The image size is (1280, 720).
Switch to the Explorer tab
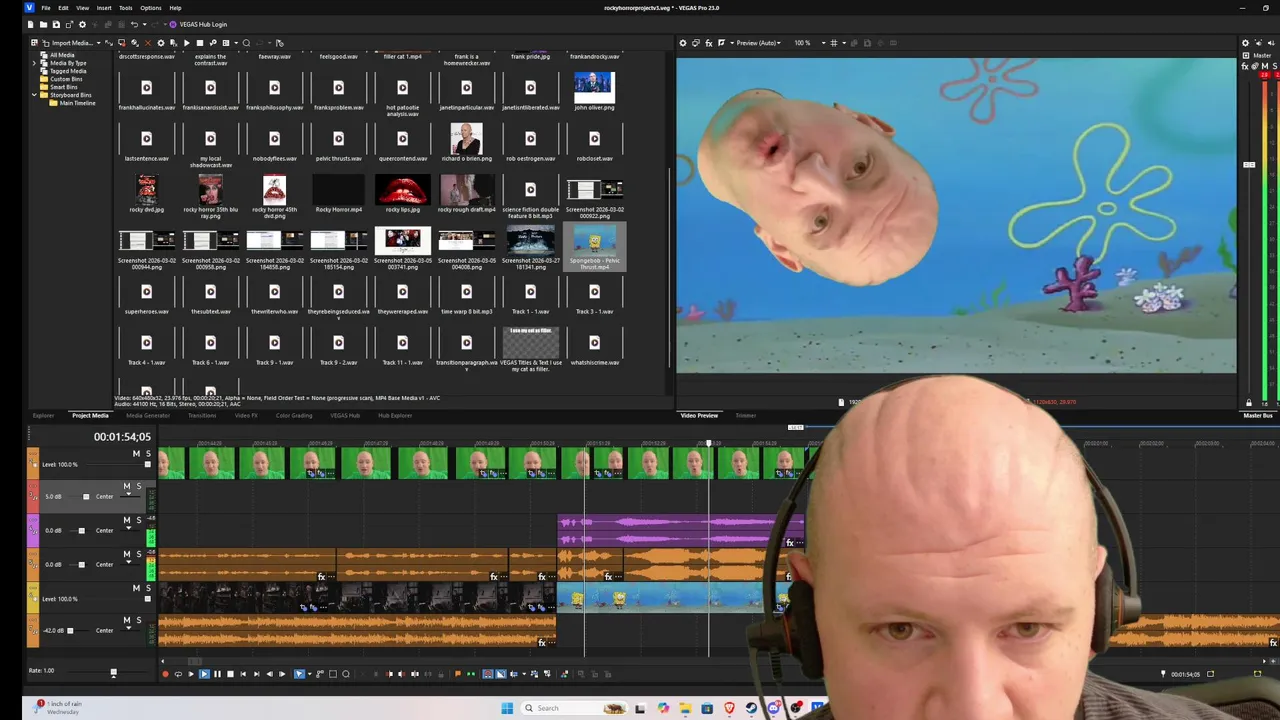pos(43,415)
